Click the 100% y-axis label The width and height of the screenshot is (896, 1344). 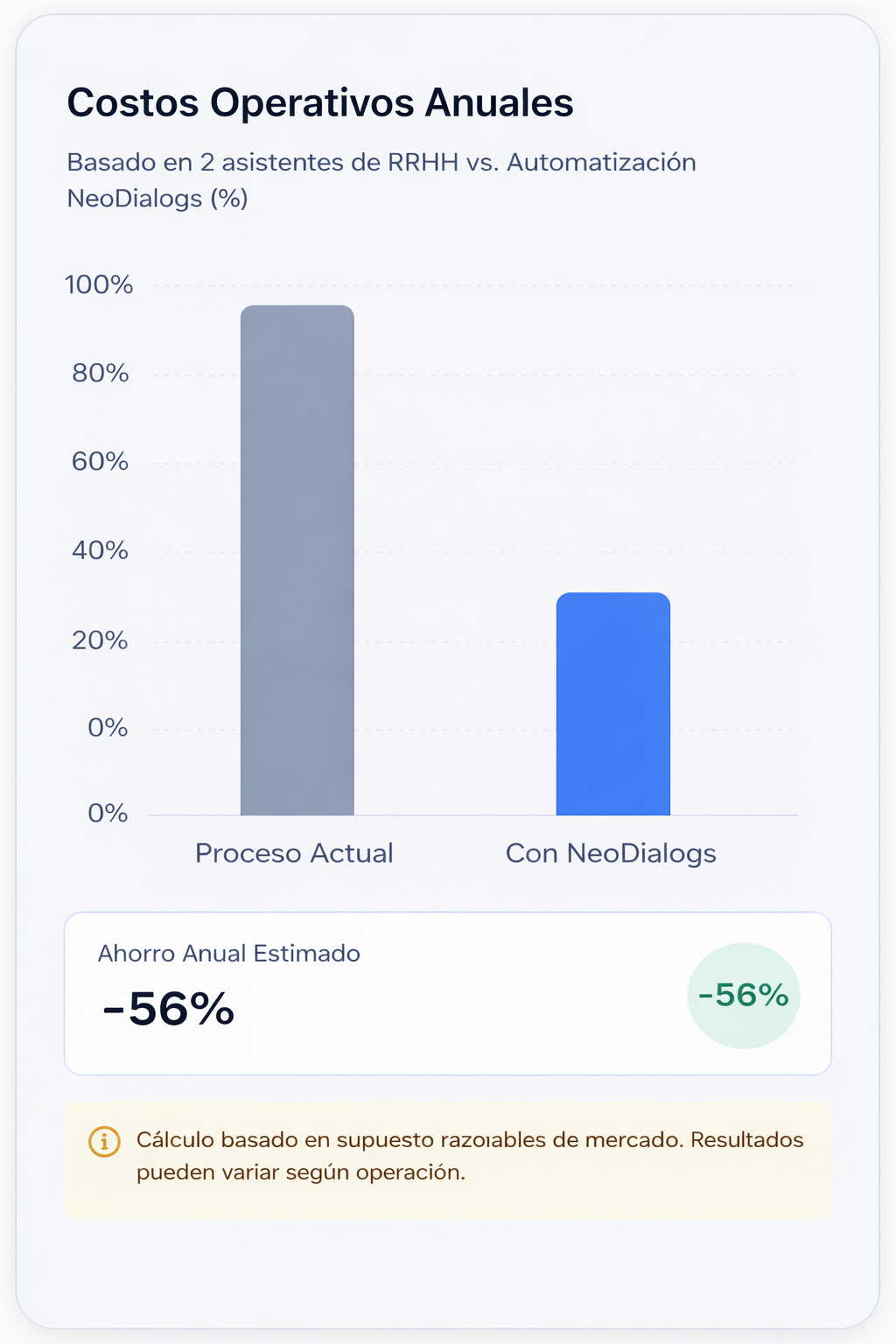coord(99,284)
